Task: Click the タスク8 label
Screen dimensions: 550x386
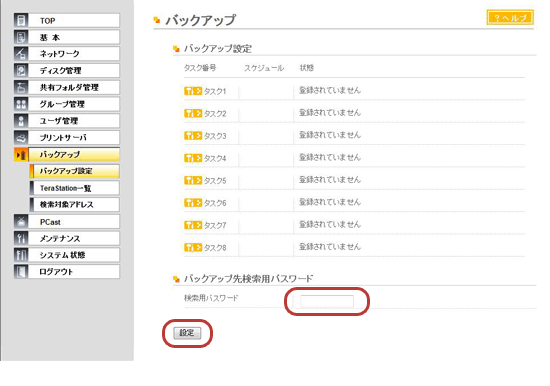Action: [x=215, y=248]
